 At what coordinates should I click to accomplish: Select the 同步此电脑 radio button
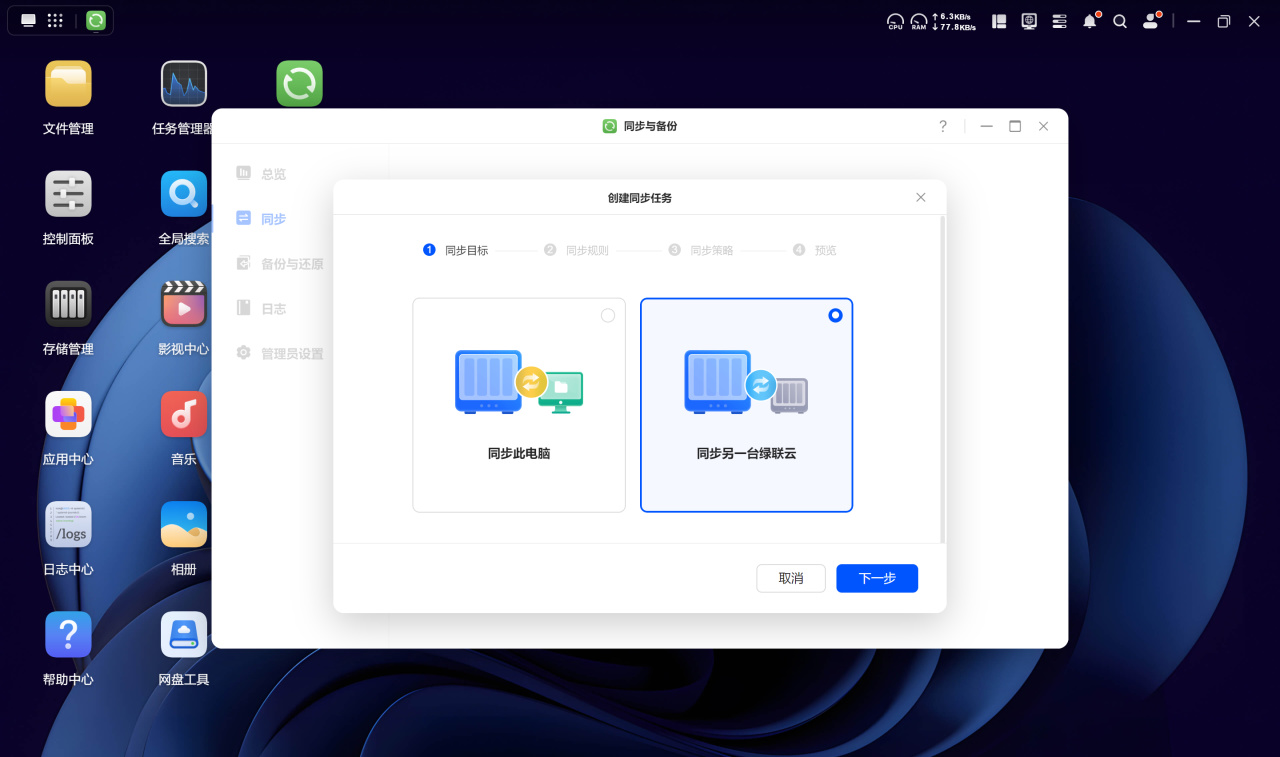click(x=608, y=316)
